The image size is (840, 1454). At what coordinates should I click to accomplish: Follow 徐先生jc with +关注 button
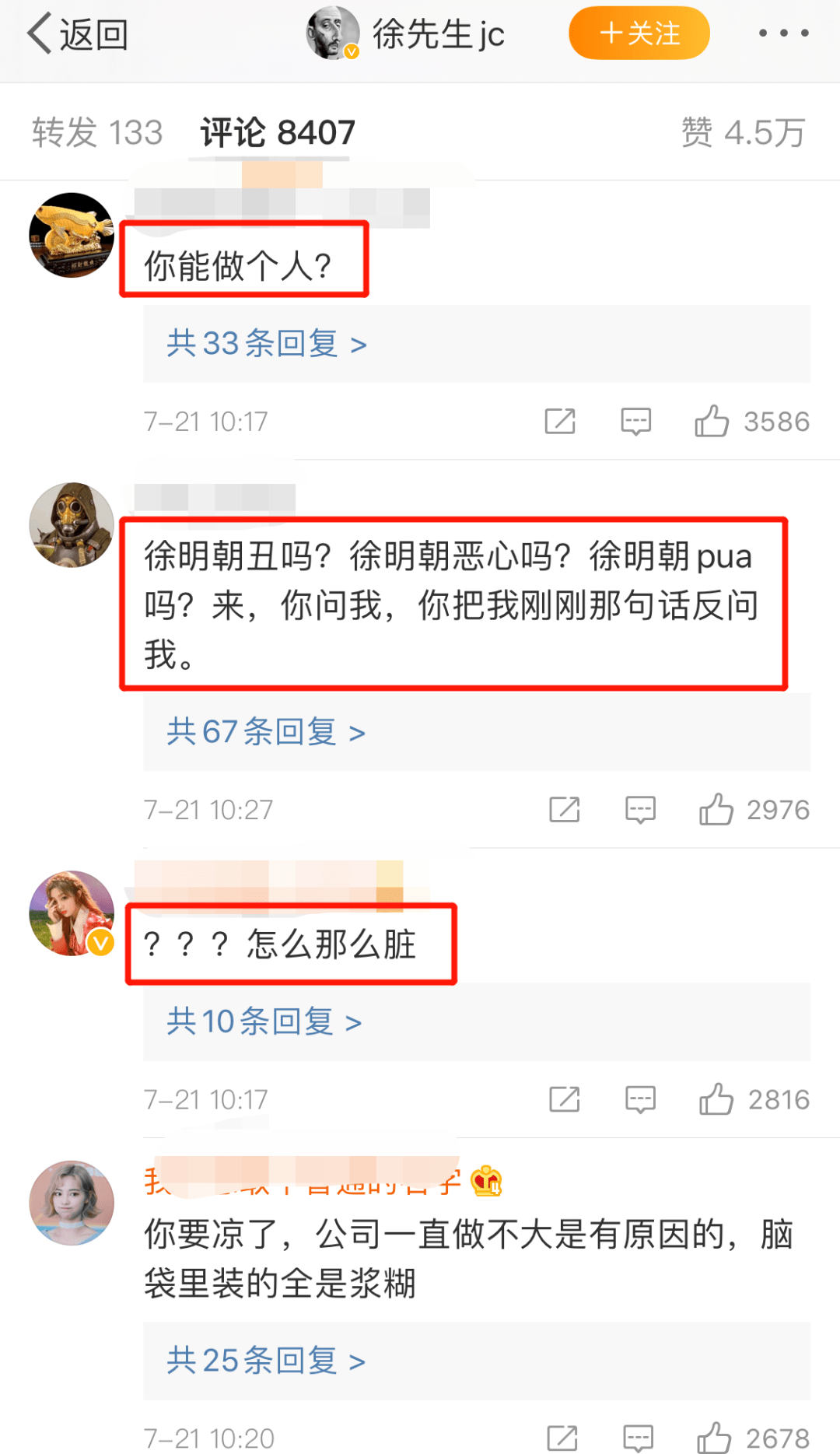tap(639, 33)
